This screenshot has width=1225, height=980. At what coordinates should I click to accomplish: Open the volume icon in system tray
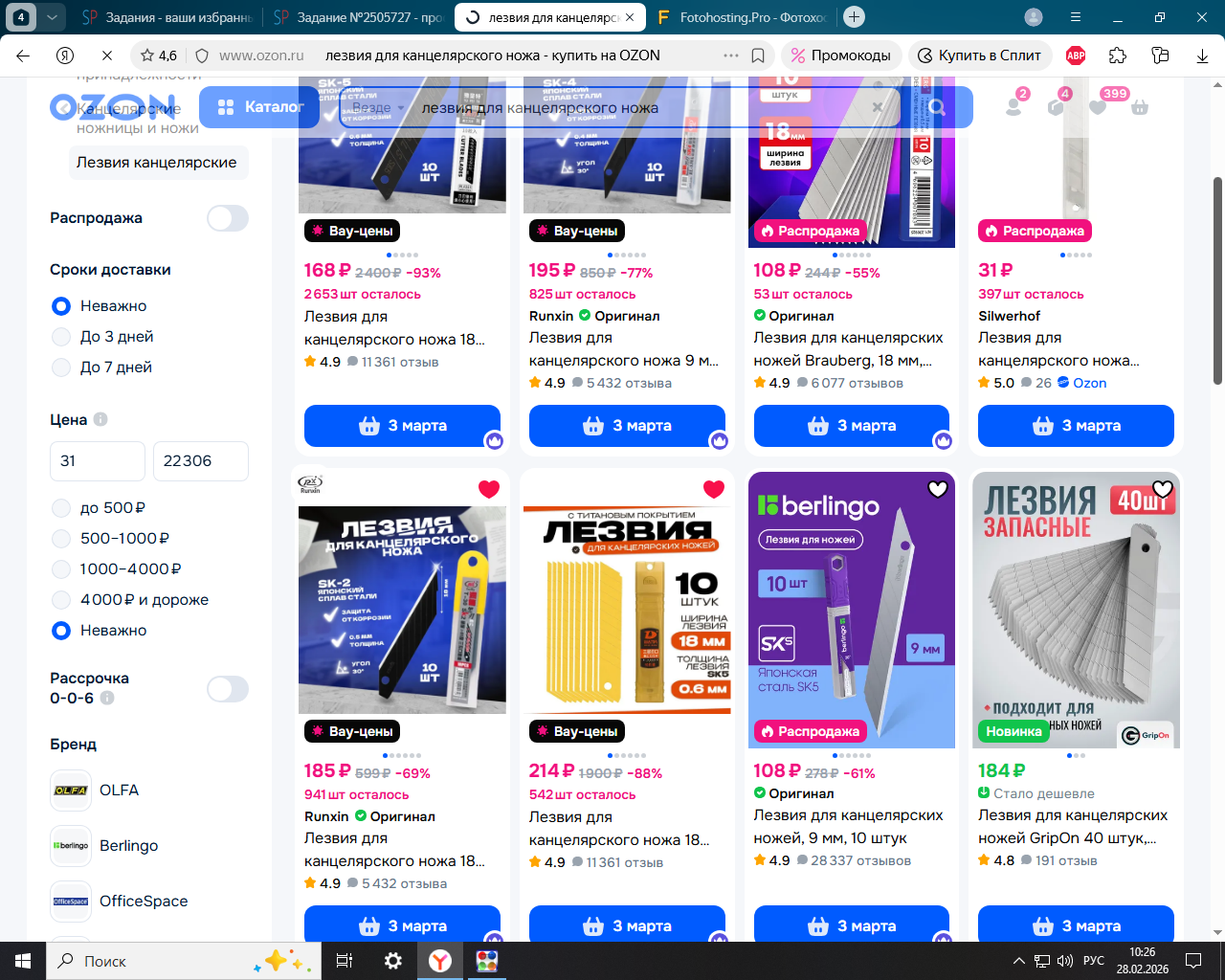[1065, 961]
